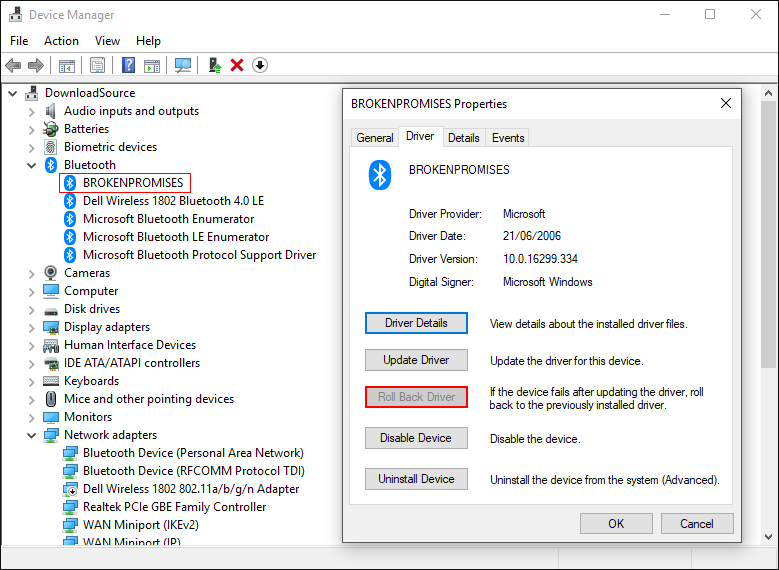Click the Monitors icon
The height and width of the screenshot is (570, 779).
pos(51,417)
